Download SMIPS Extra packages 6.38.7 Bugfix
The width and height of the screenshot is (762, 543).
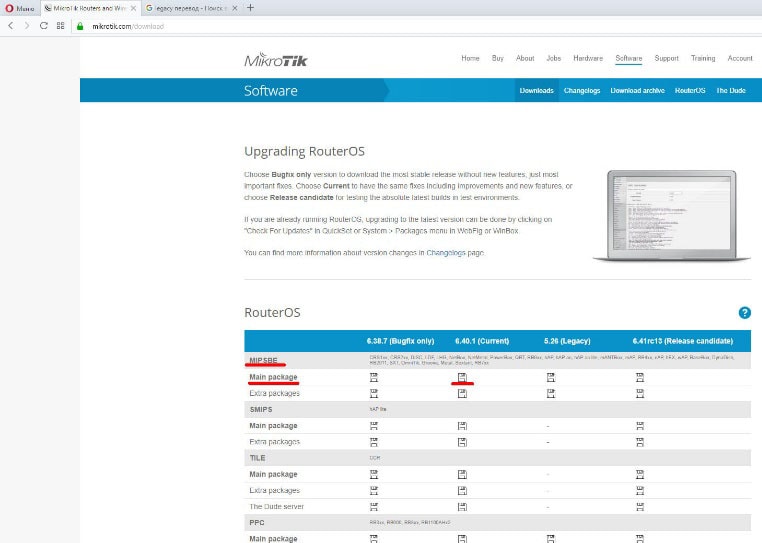(374, 442)
